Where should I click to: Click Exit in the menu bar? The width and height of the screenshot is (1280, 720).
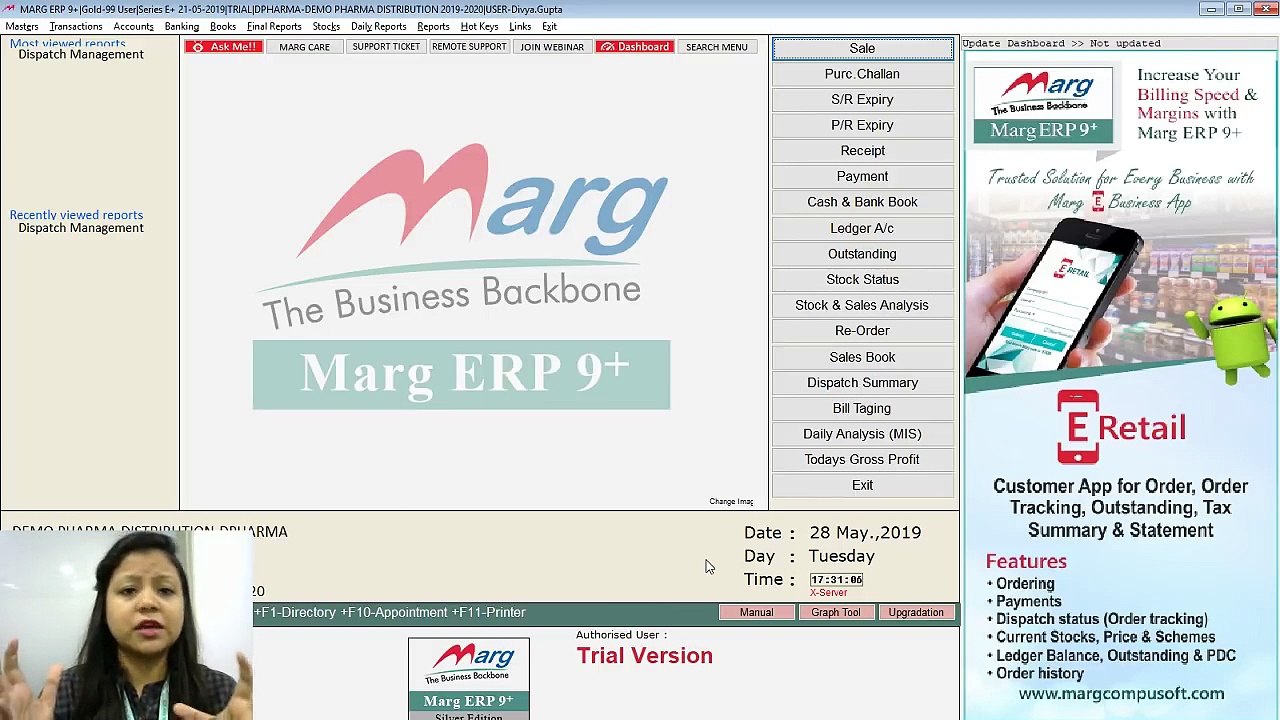(549, 26)
